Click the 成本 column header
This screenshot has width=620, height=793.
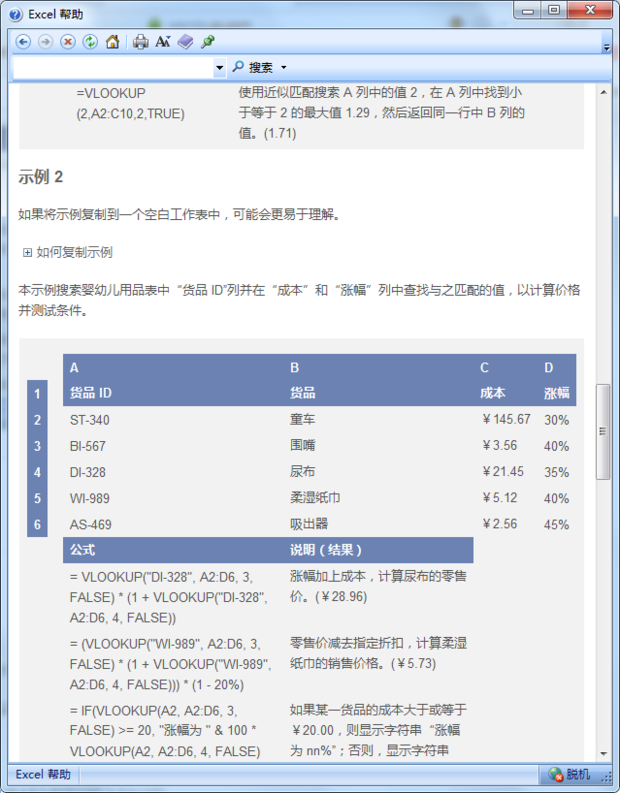pos(493,393)
